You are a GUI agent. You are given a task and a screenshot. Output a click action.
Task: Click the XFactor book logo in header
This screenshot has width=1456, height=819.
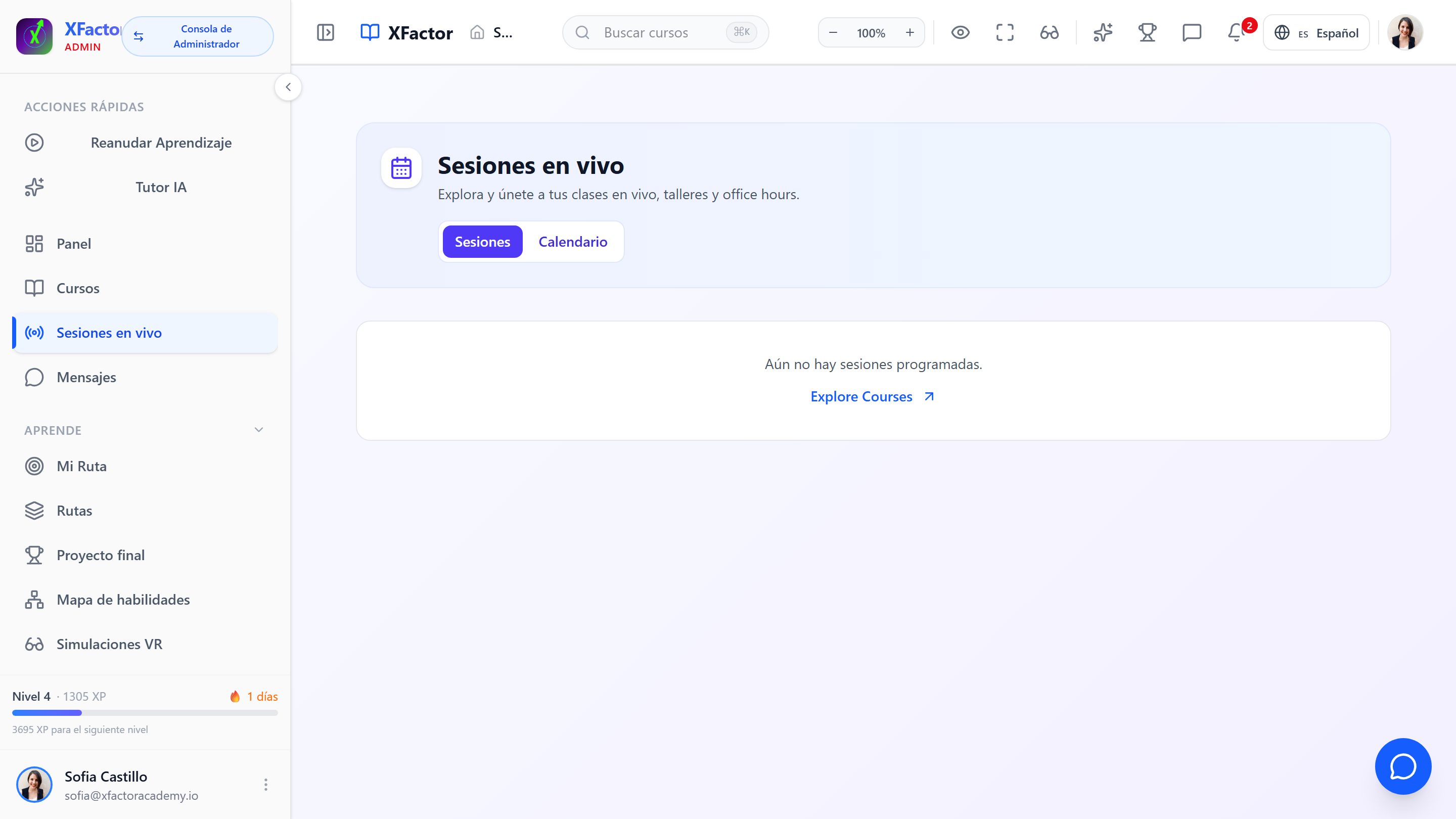click(x=370, y=32)
